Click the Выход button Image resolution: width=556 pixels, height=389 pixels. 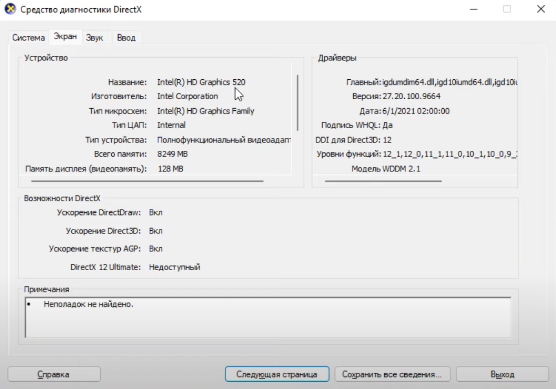pyautogui.click(x=502, y=374)
